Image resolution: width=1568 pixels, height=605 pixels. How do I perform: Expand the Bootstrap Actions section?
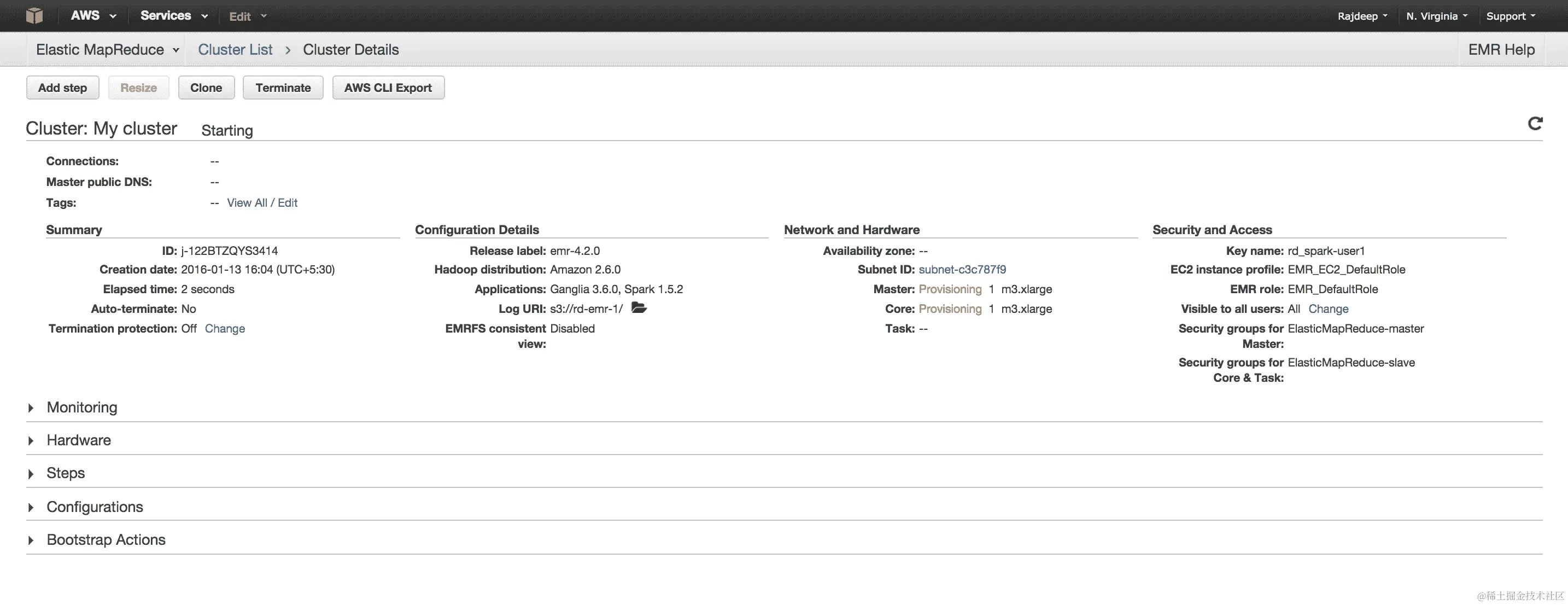tap(106, 540)
